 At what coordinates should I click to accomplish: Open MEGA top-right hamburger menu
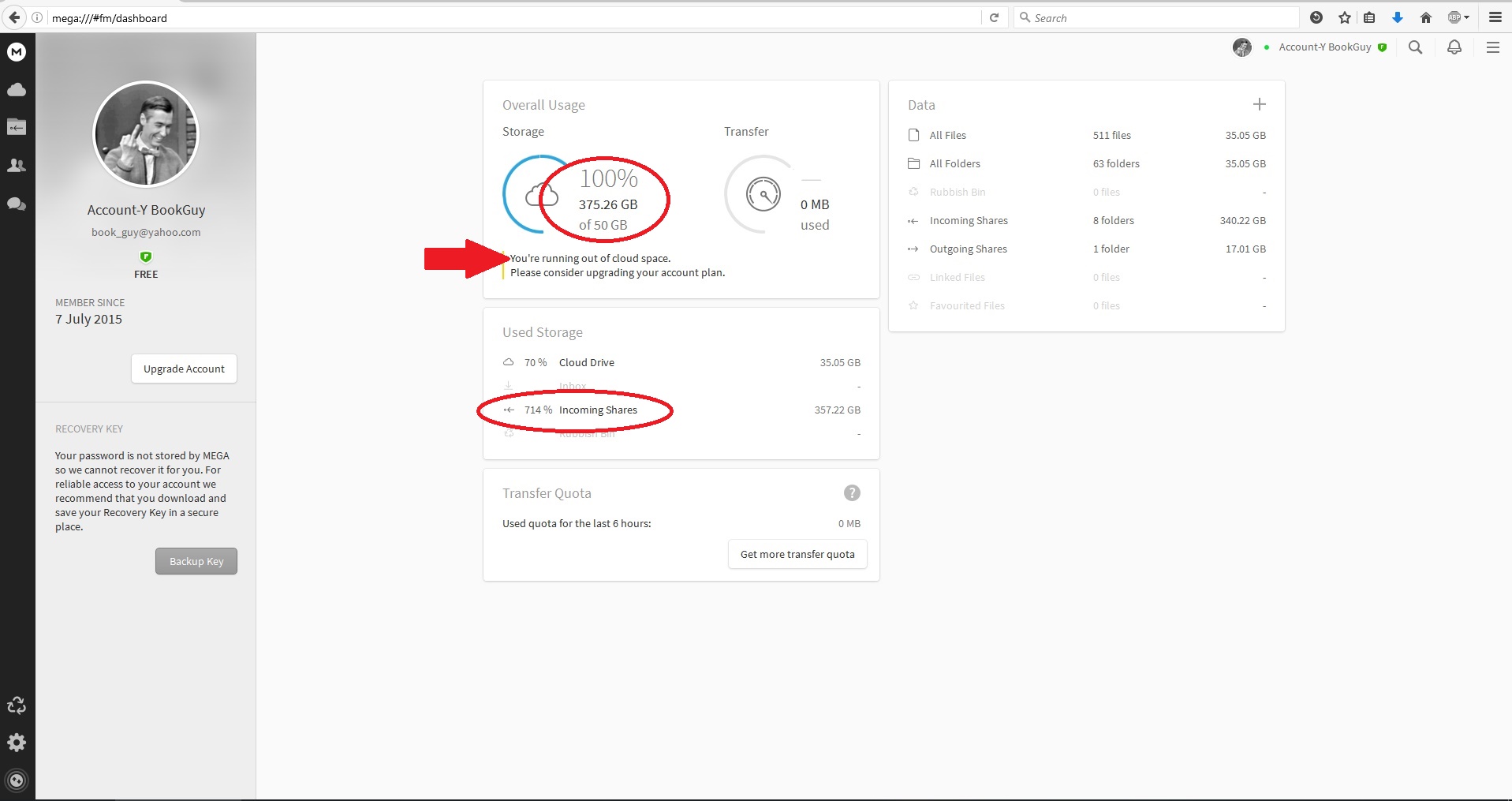coord(1493,47)
